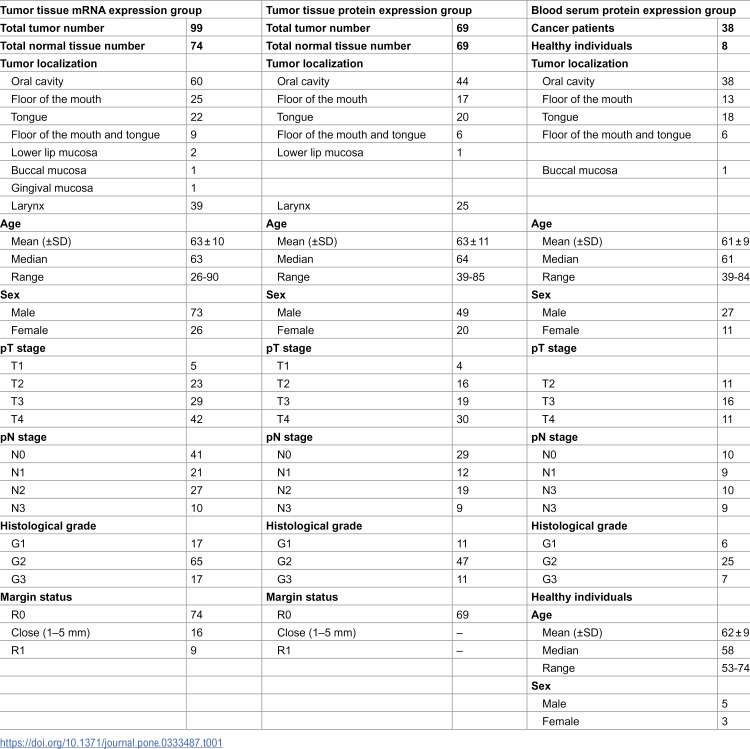The height and width of the screenshot is (749, 750).
Task: Click the mRNA group age range value 26-90
Action: pos(204,277)
